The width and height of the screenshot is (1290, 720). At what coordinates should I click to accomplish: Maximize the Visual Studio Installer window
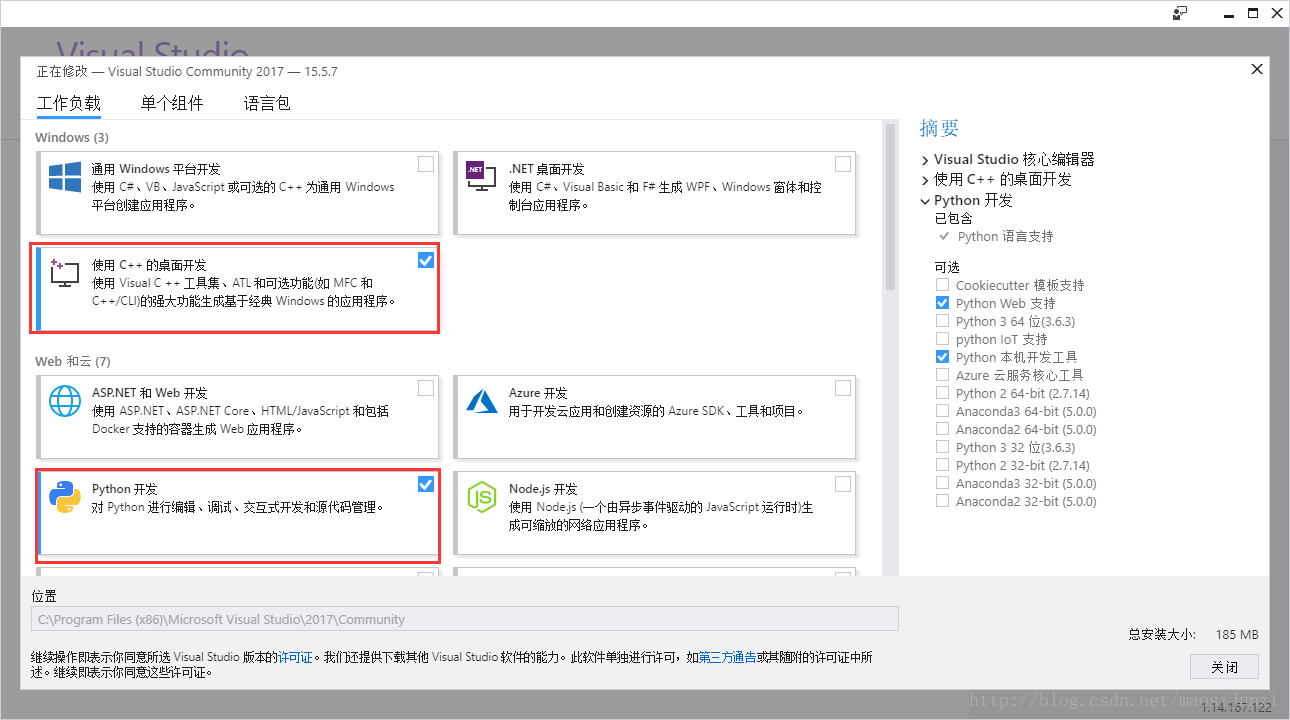(1252, 13)
